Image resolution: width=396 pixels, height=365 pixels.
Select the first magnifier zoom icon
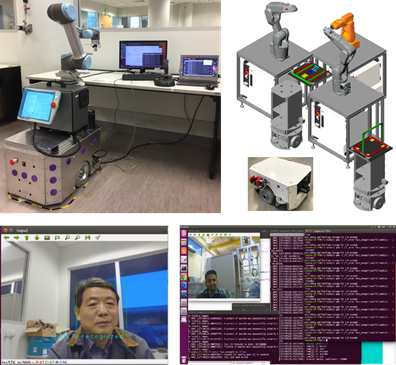67,238
